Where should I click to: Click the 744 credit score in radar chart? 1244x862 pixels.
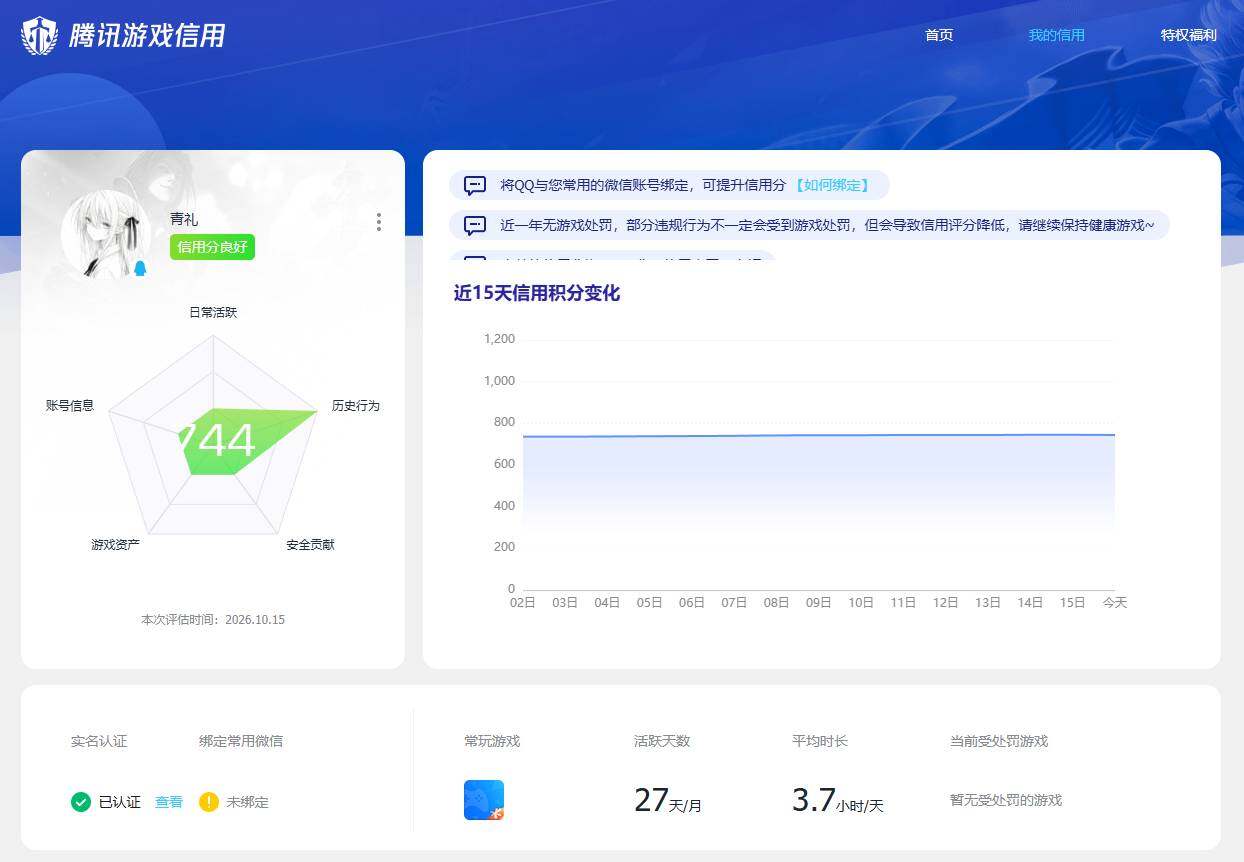tap(216, 441)
